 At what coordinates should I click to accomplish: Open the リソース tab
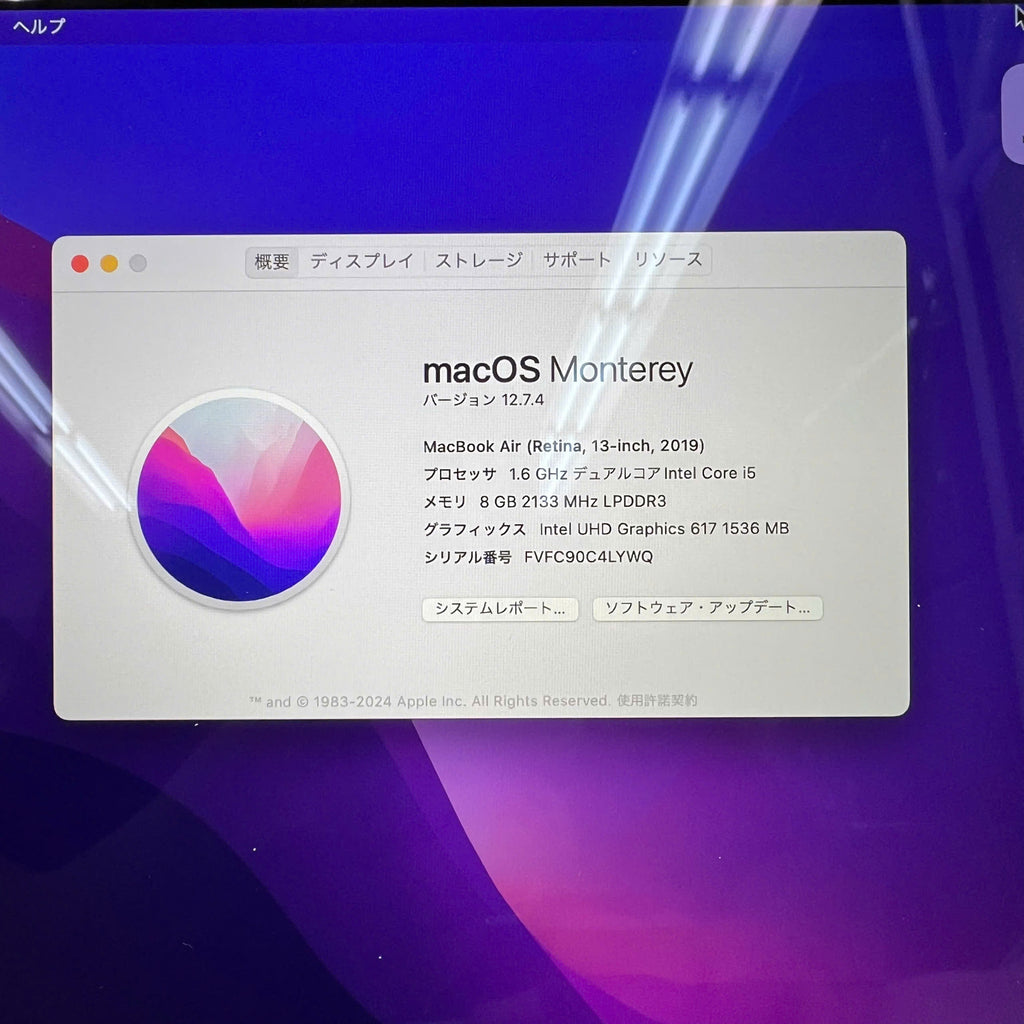668,259
